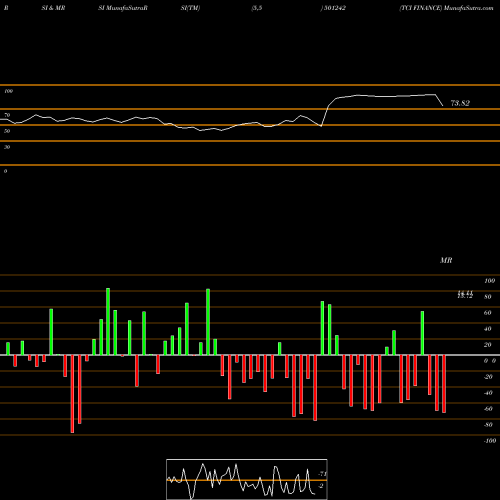500x500 pixels.
Task: Click the MR axis label -20
Action: [488, 377]
